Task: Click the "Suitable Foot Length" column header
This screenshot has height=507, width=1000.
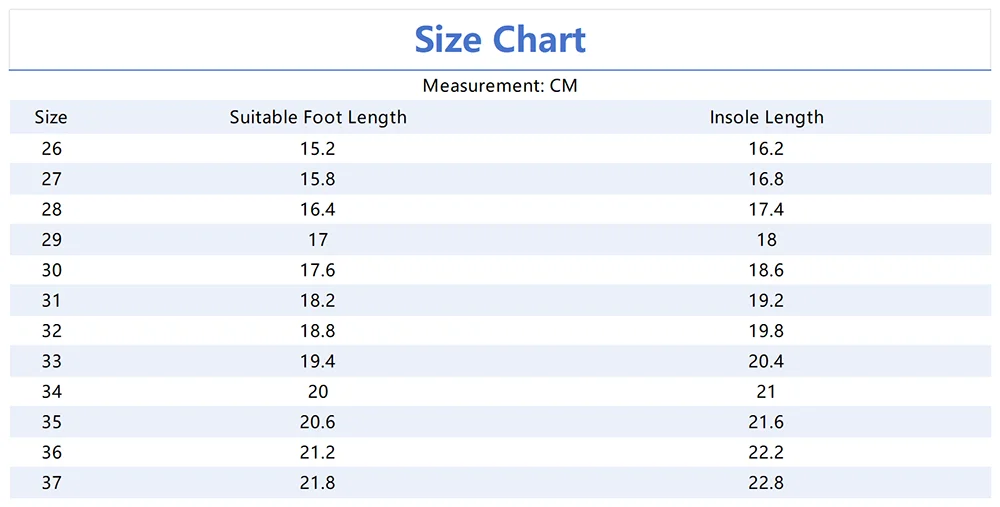Action: pyautogui.click(x=318, y=117)
